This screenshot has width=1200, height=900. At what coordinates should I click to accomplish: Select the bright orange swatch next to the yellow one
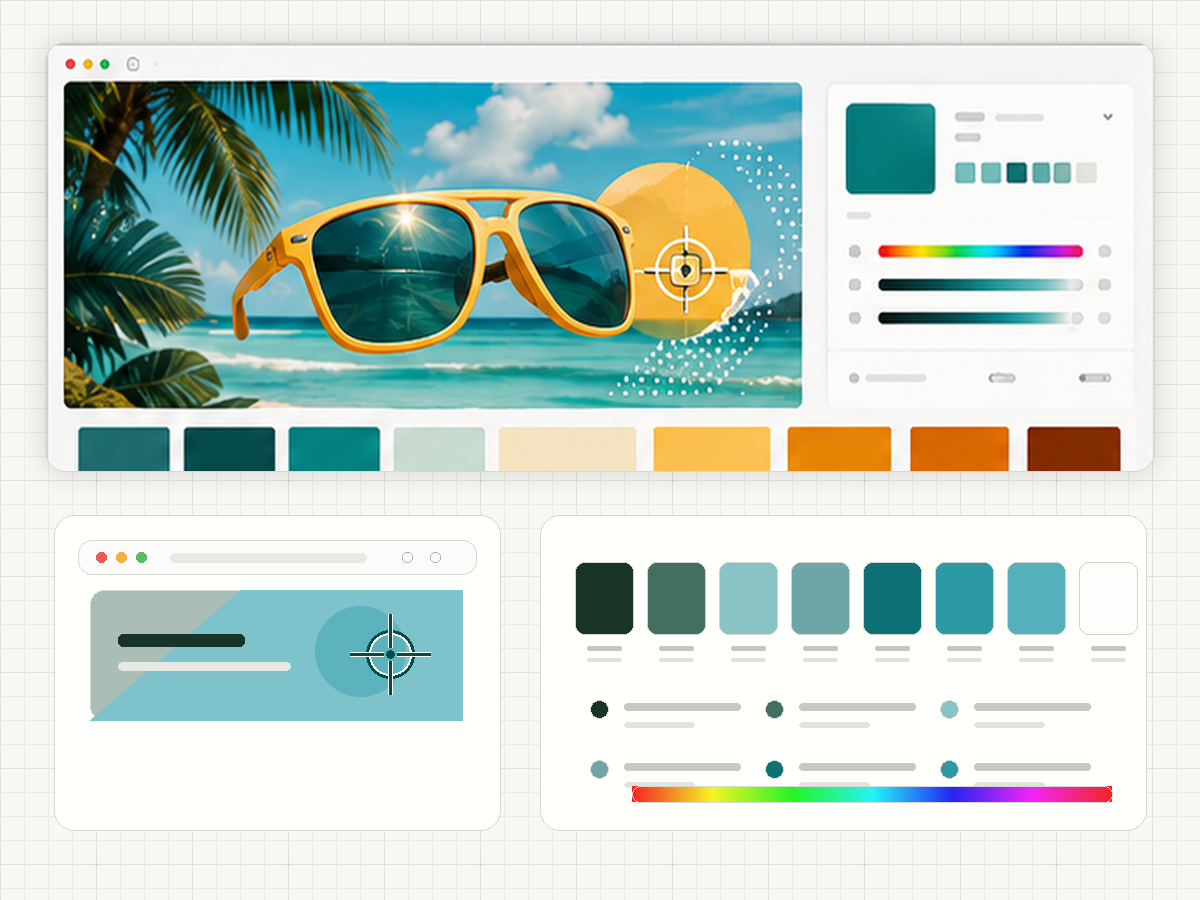click(x=839, y=449)
